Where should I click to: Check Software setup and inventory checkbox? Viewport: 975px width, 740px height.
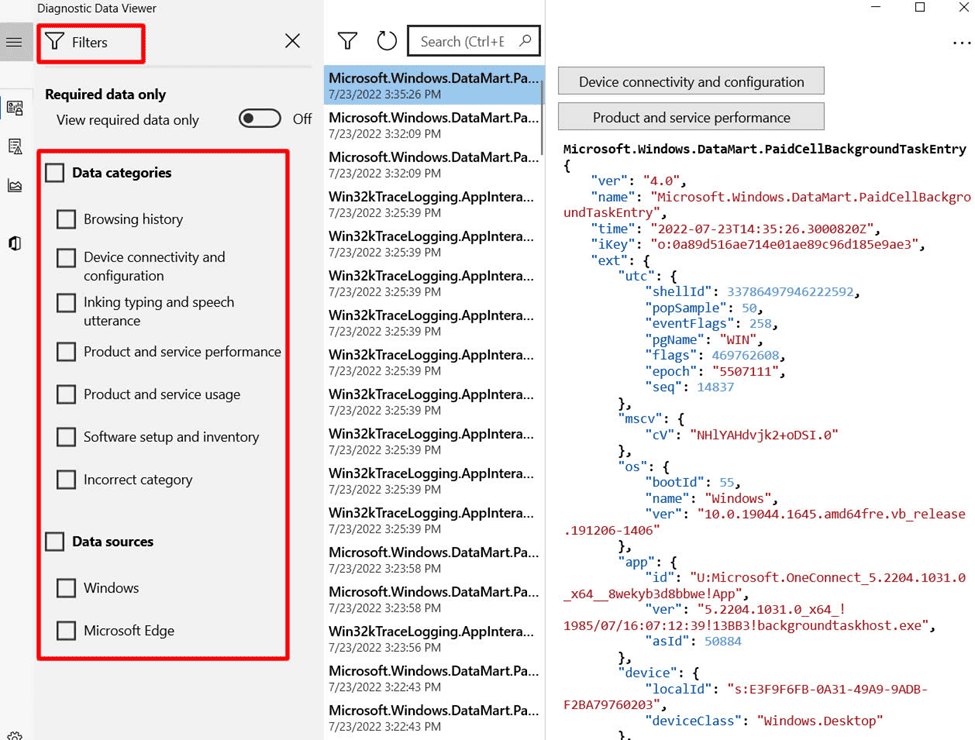[x=66, y=437]
